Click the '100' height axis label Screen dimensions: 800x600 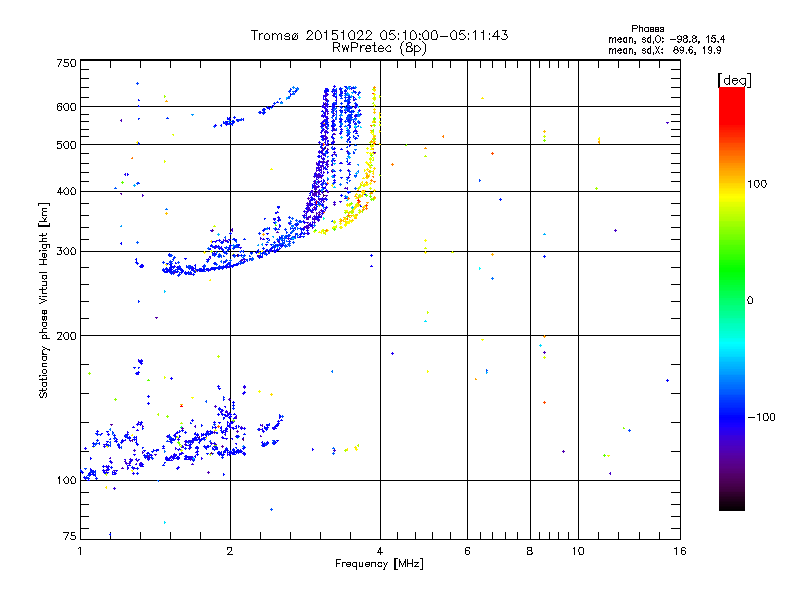[67, 480]
